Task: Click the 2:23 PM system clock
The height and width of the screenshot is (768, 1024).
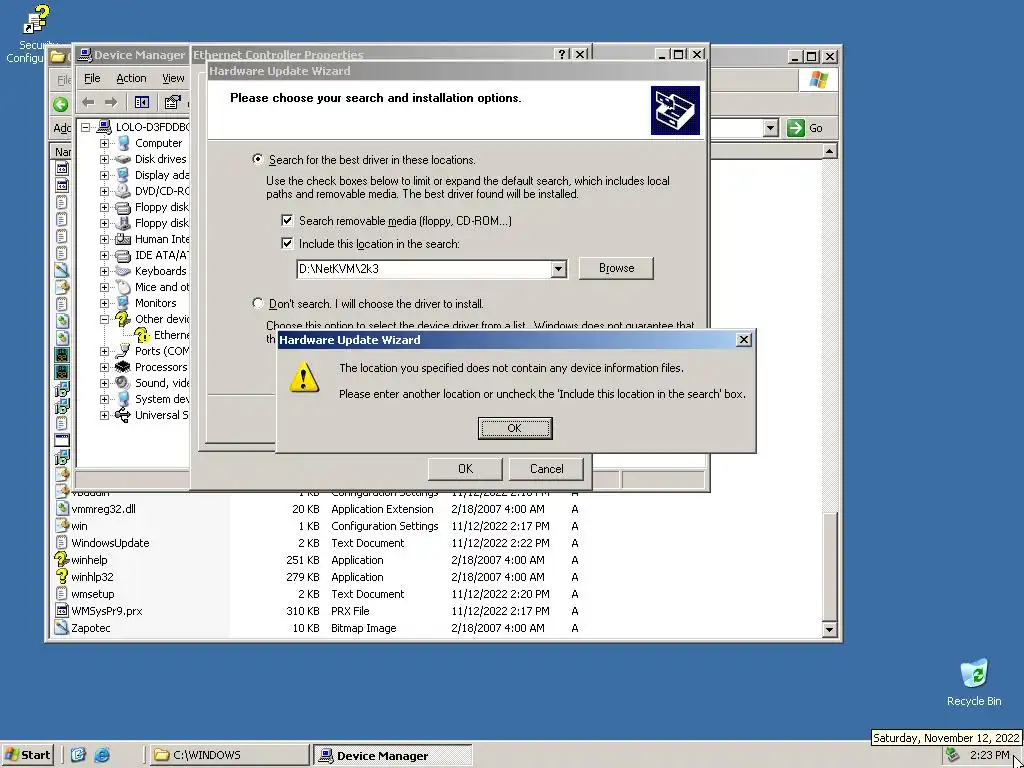Action: pos(989,756)
